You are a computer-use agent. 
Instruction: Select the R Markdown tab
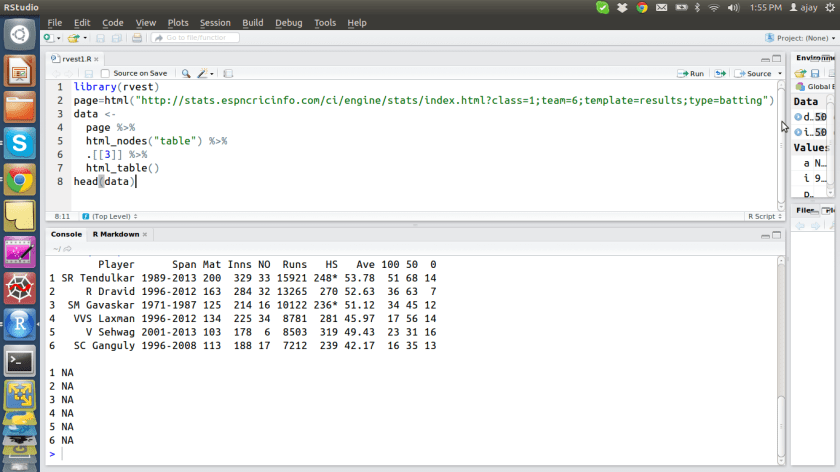point(116,234)
